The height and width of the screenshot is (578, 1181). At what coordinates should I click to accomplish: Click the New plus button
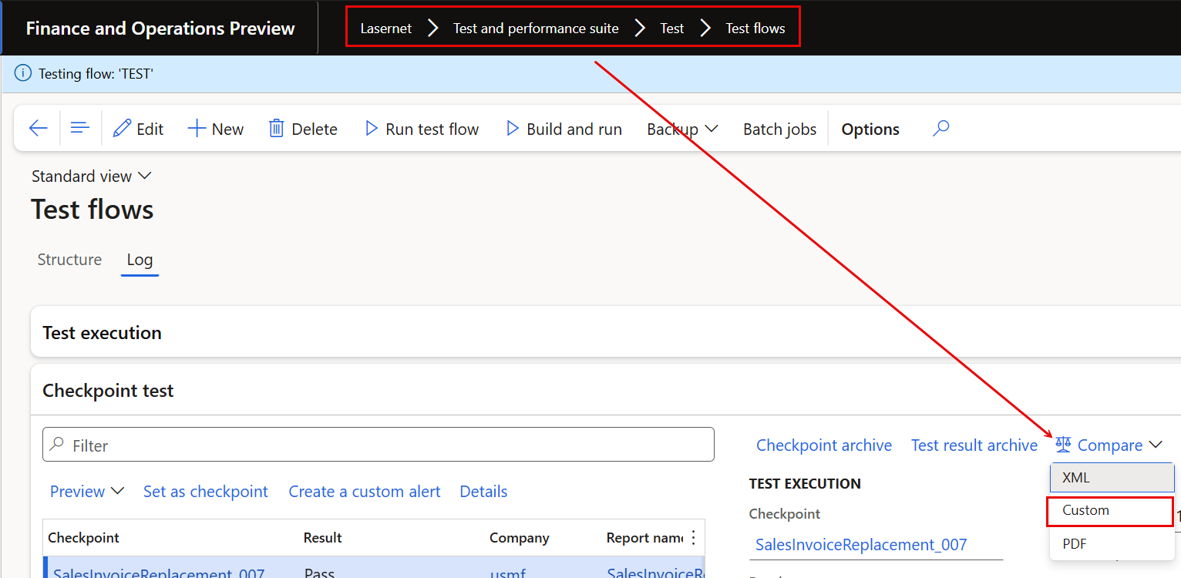(215, 129)
